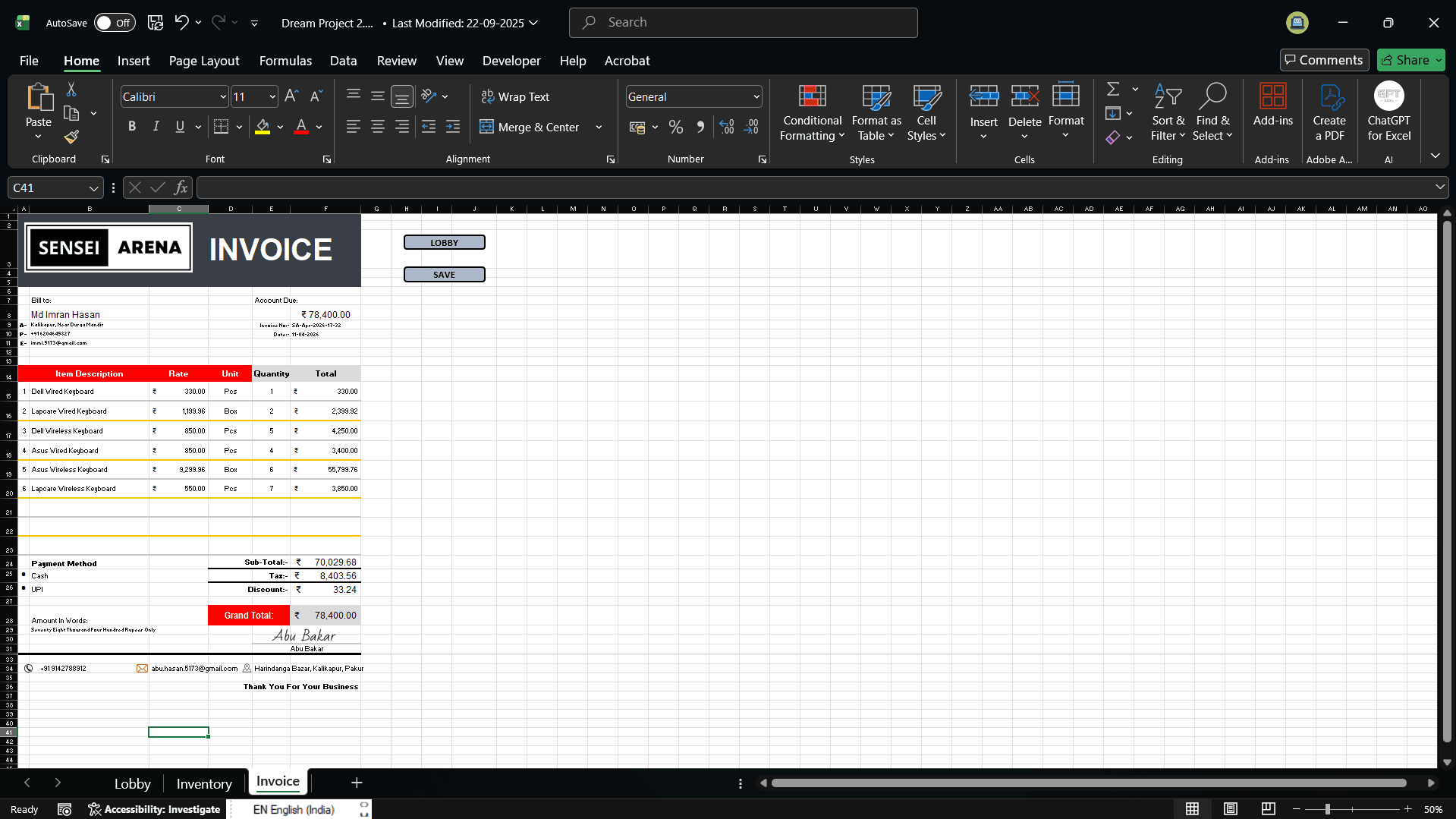Apply Comma Style format

(x=700, y=127)
